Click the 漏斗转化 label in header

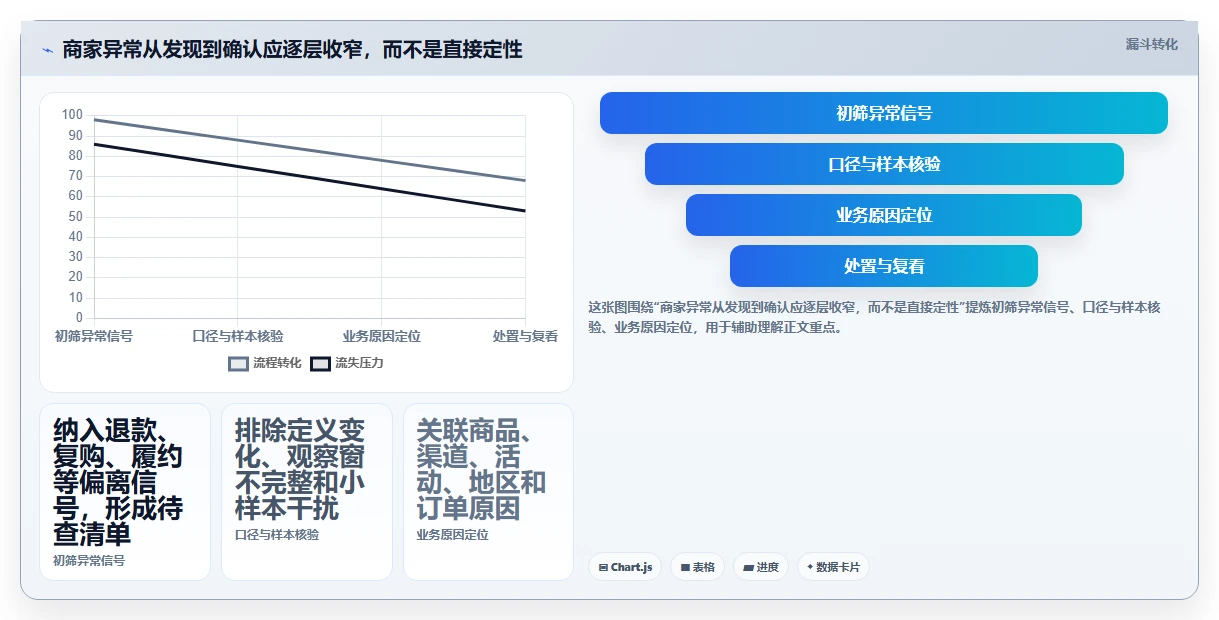(x=1152, y=45)
